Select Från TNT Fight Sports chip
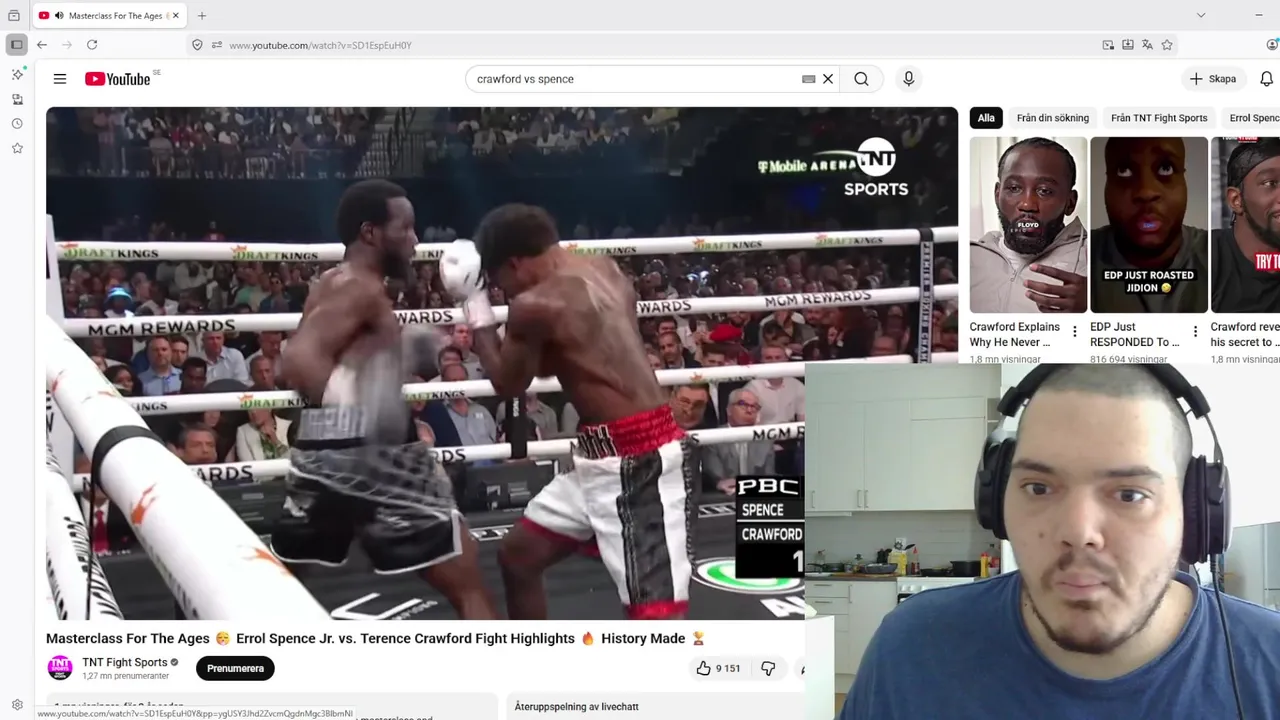The width and height of the screenshot is (1280, 720). (1159, 118)
